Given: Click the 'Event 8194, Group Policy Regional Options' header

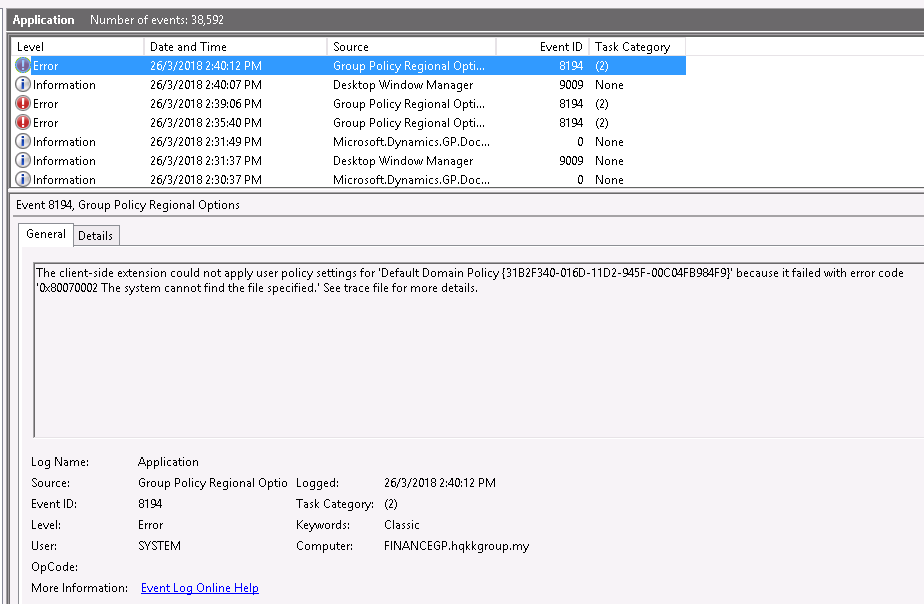Looking at the screenshot, I should [128, 204].
